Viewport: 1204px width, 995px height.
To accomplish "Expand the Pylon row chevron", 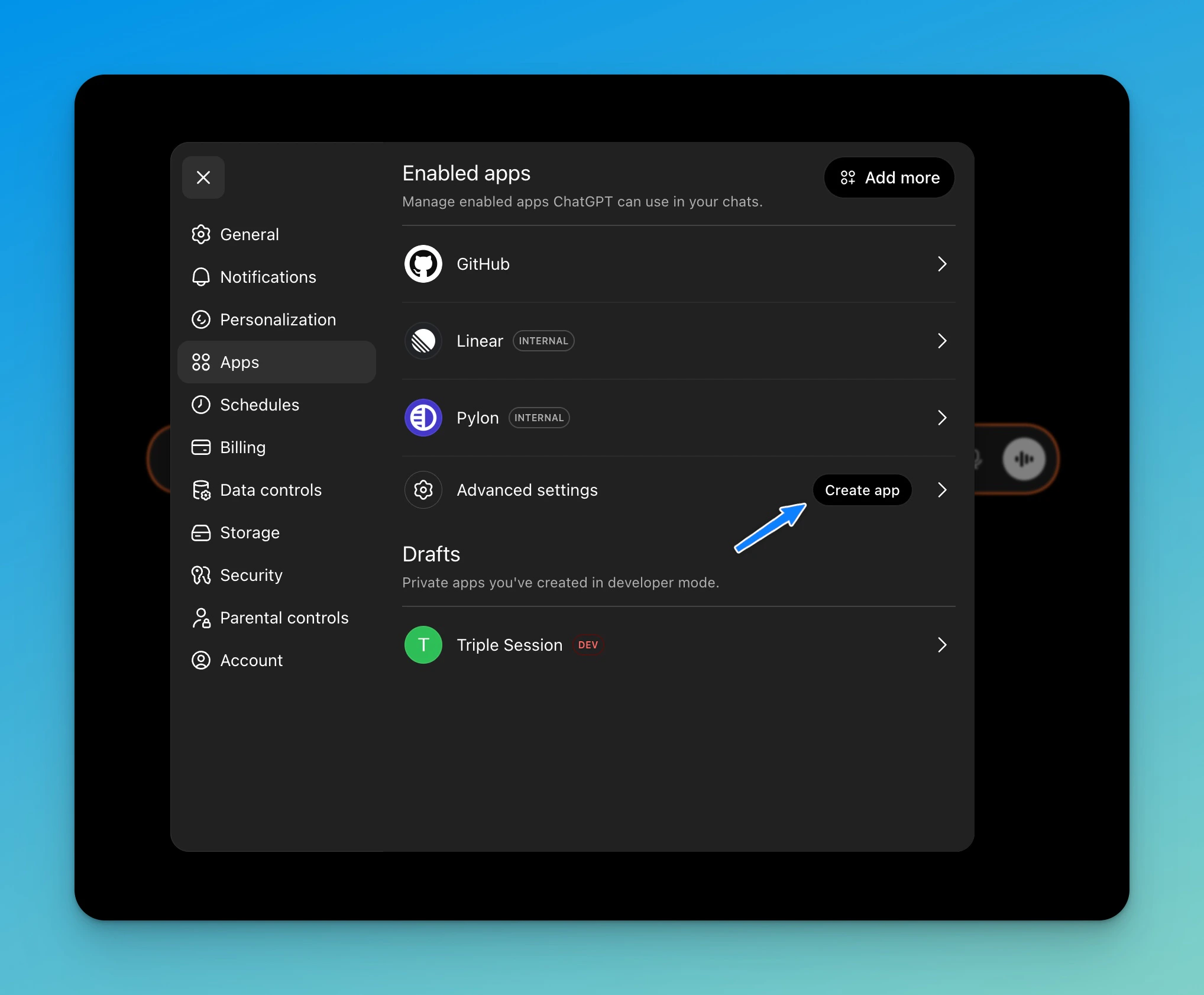I will point(942,418).
